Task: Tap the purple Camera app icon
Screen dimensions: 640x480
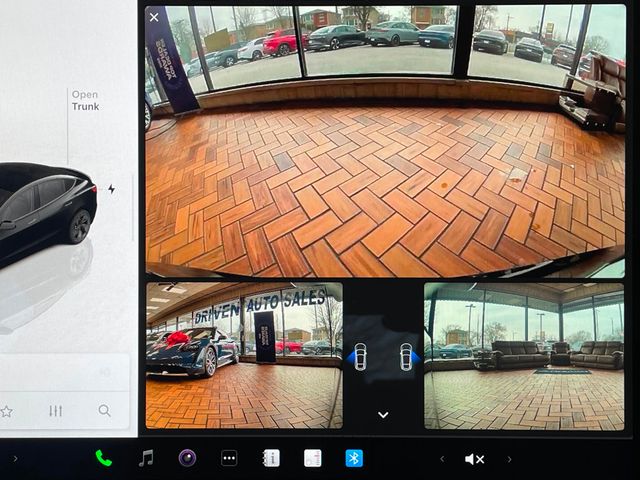Action: 187,458
